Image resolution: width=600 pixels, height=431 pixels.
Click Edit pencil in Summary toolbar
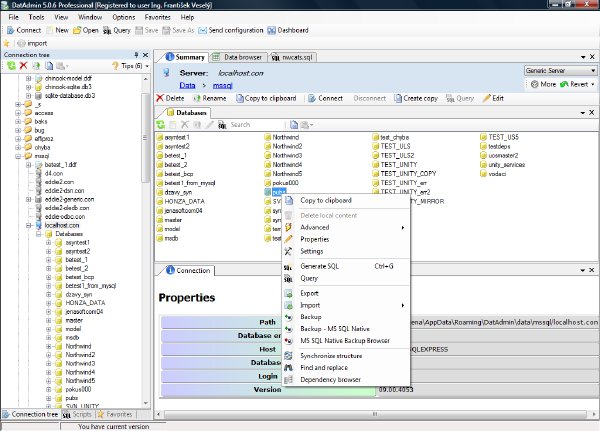[x=493, y=98]
